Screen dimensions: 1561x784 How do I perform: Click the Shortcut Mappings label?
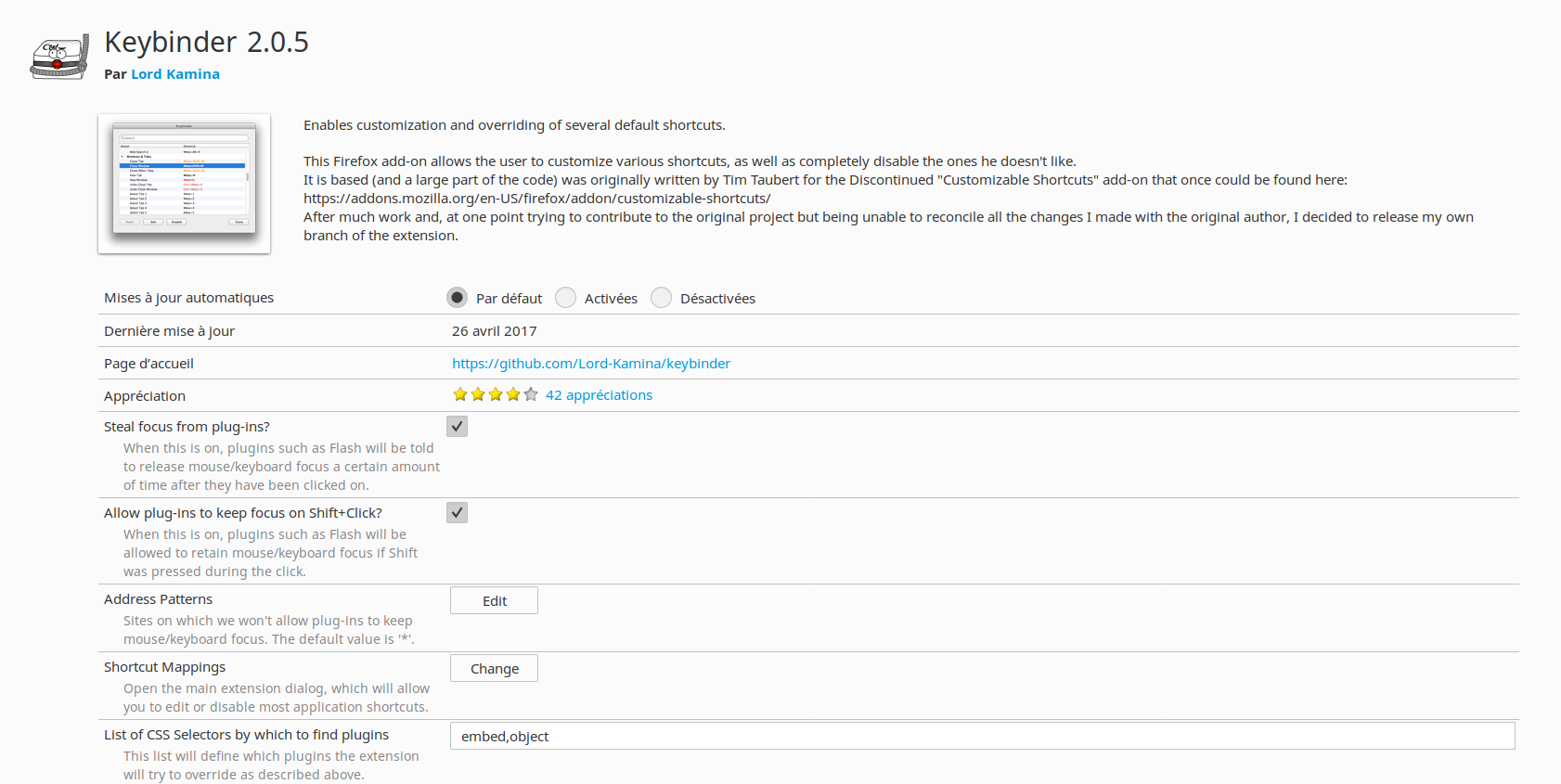point(164,667)
